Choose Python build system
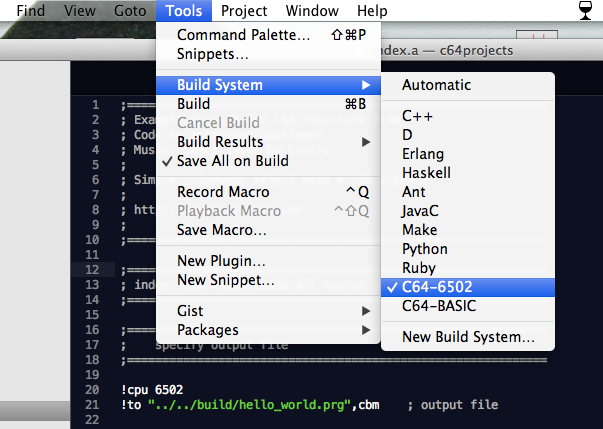The width and height of the screenshot is (603, 429). (x=468, y=249)
